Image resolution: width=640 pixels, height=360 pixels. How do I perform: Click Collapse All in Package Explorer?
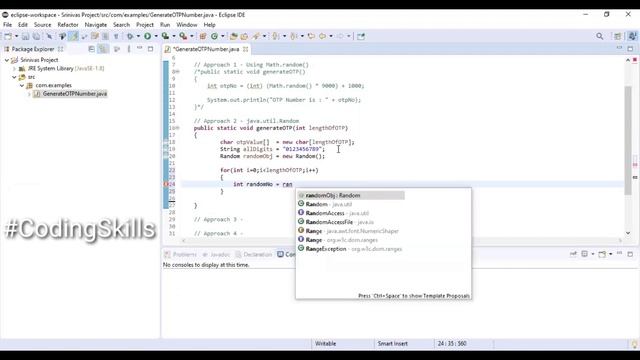tap(91, 49)
